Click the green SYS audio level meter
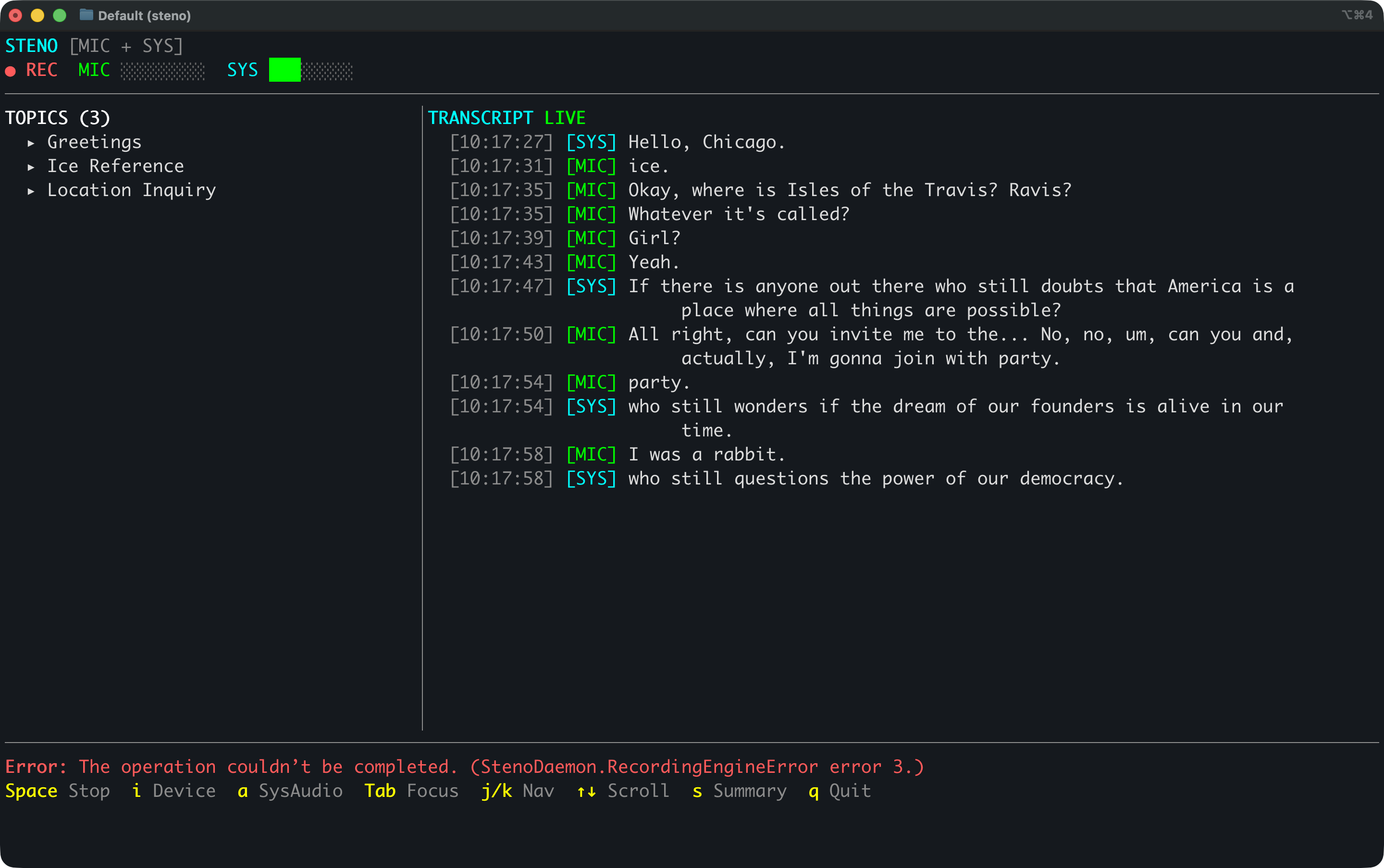1384x868 pixels. [x=284, y=70]
